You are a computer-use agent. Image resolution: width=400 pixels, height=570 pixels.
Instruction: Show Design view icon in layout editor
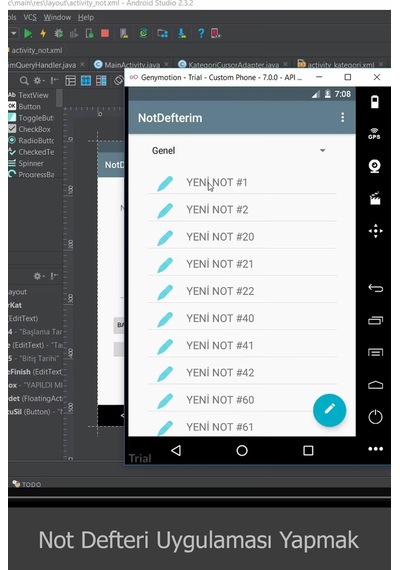[70, 81]
